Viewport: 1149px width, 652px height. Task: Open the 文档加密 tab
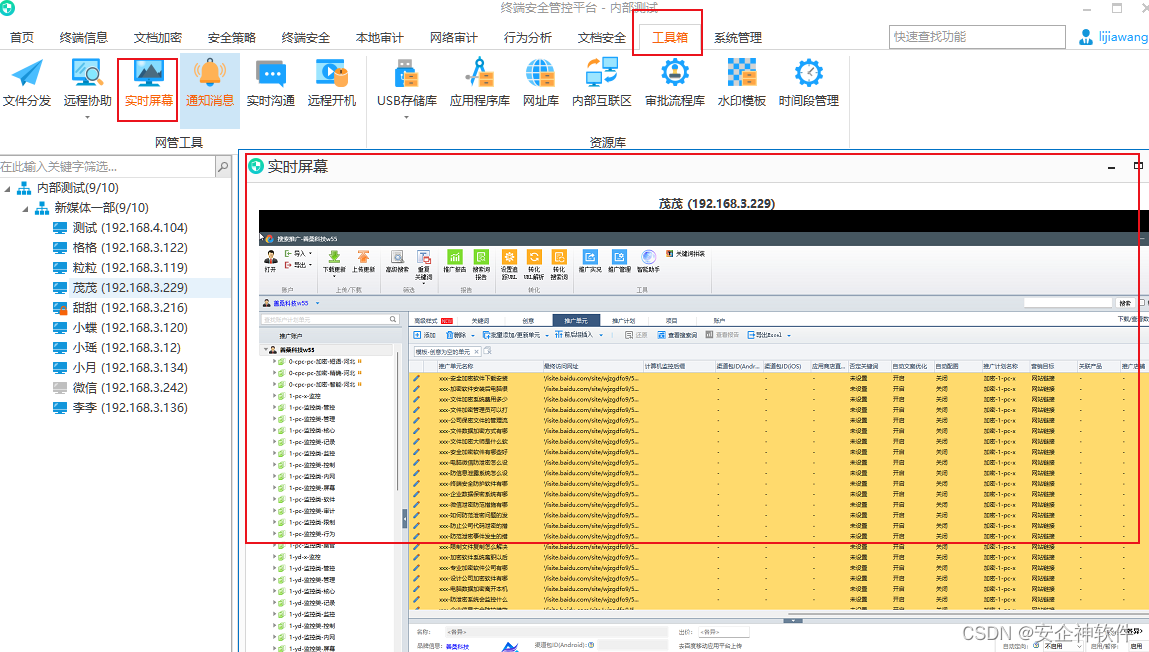click(x=158, y=37)
